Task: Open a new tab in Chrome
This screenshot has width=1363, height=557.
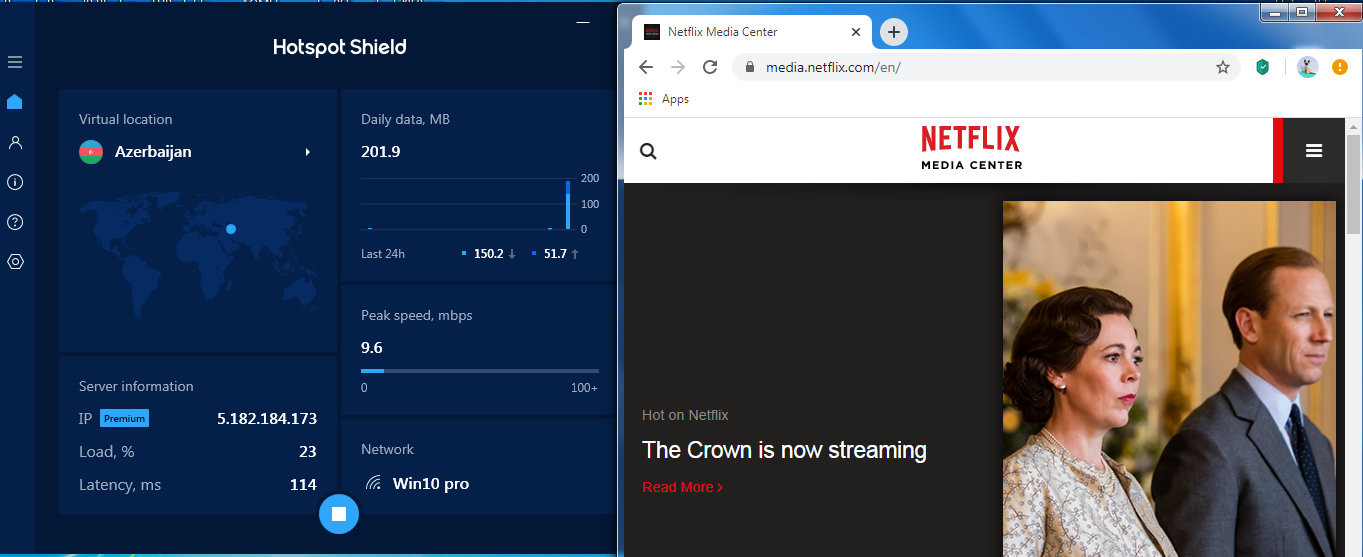Action: point(894,32)
